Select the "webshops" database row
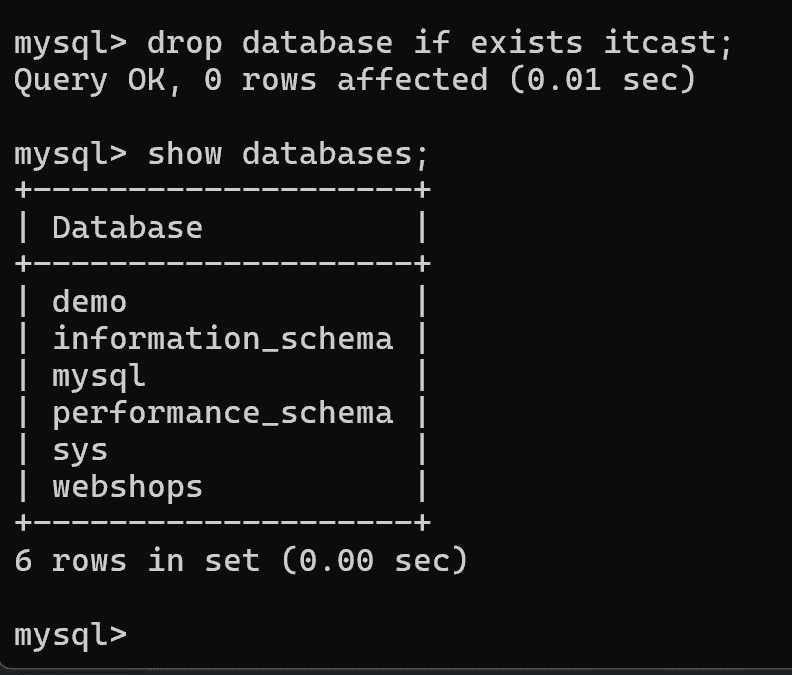 point(127,487)
